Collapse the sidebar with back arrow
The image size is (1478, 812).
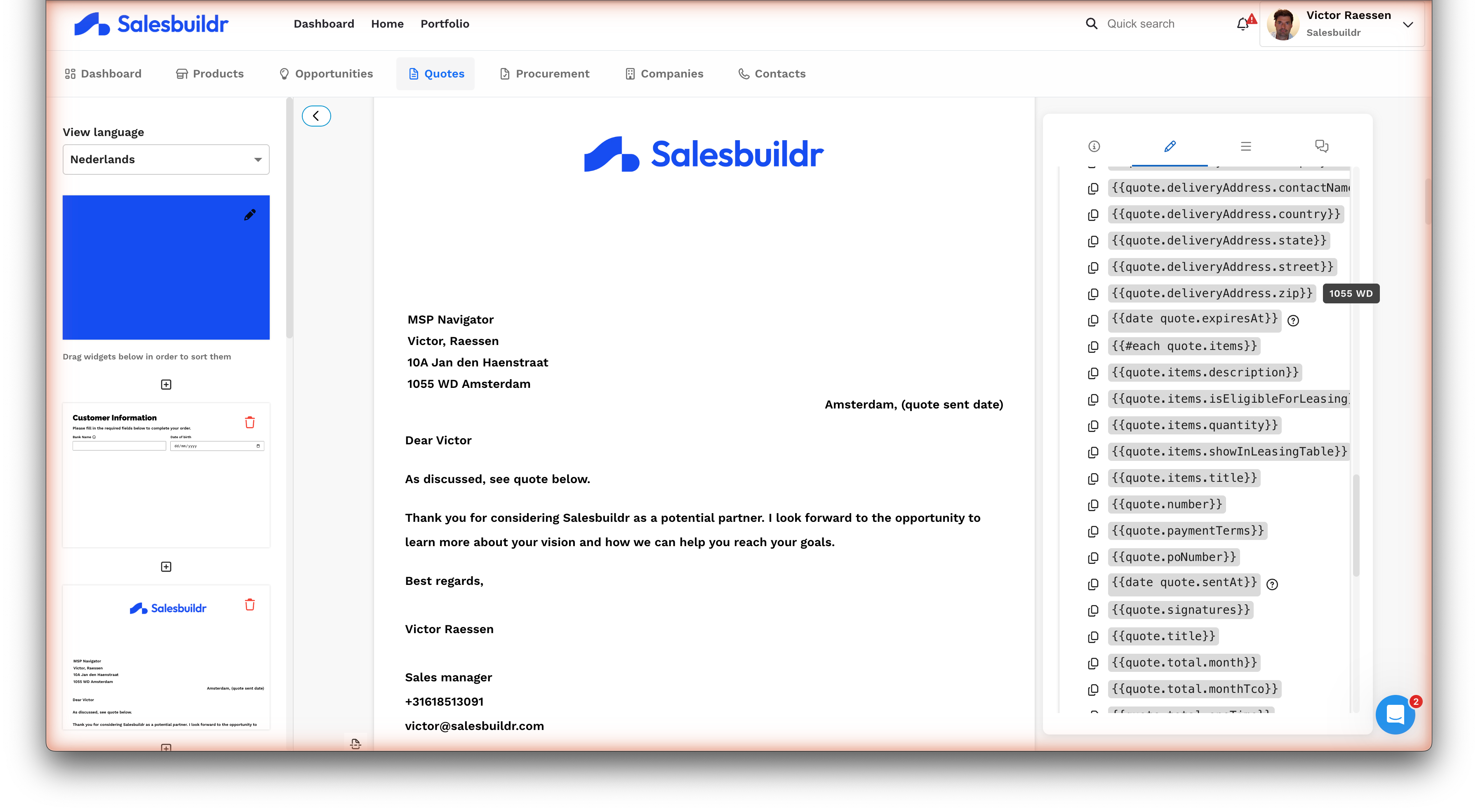pos(316,116)
